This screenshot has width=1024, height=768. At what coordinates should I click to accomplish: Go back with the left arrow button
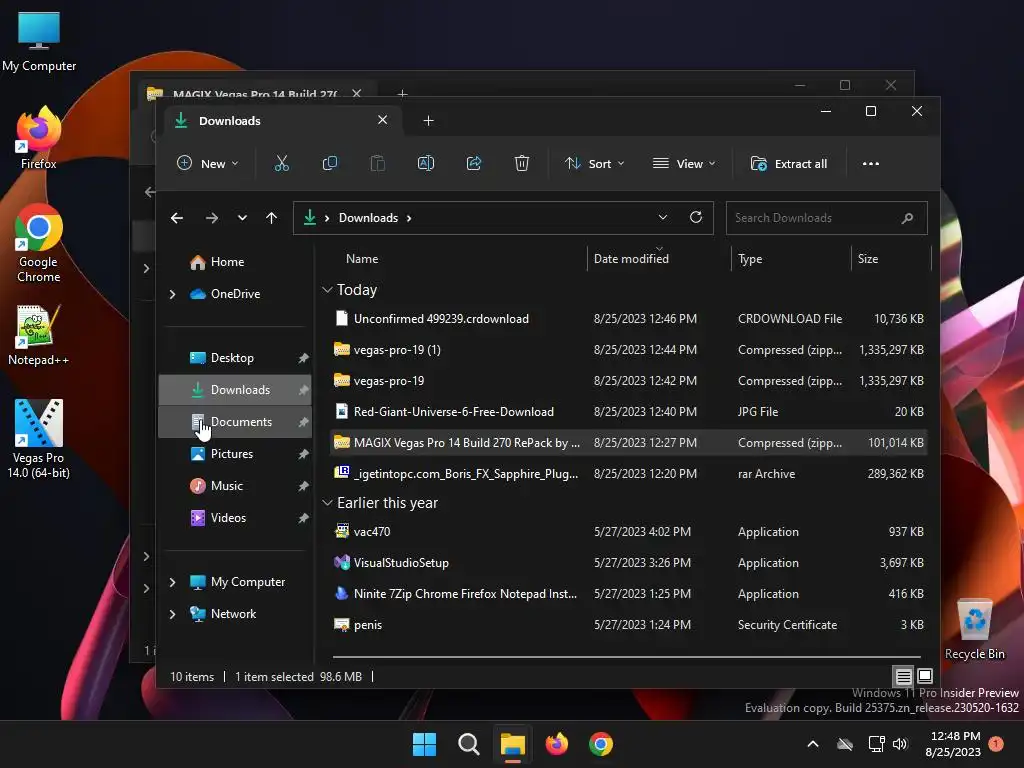tap(176, 218)
